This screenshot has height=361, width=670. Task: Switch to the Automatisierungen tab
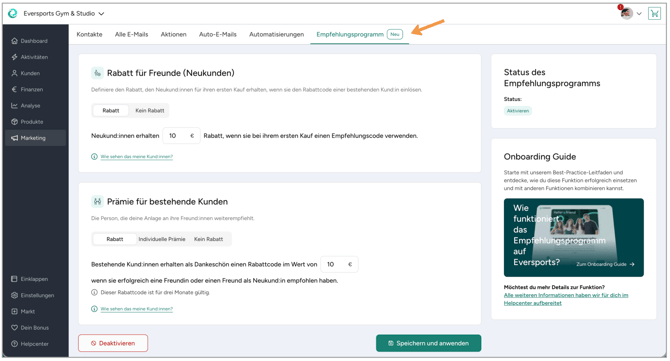pyautogui.click(x=276, y=35)
